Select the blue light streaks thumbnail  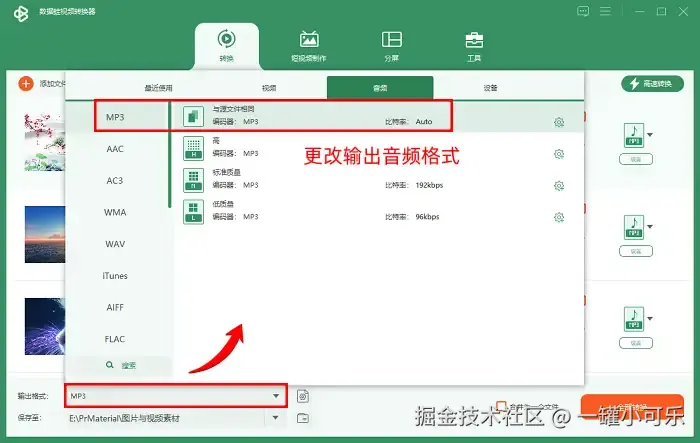pyautogui.click(x=45, y=326)
